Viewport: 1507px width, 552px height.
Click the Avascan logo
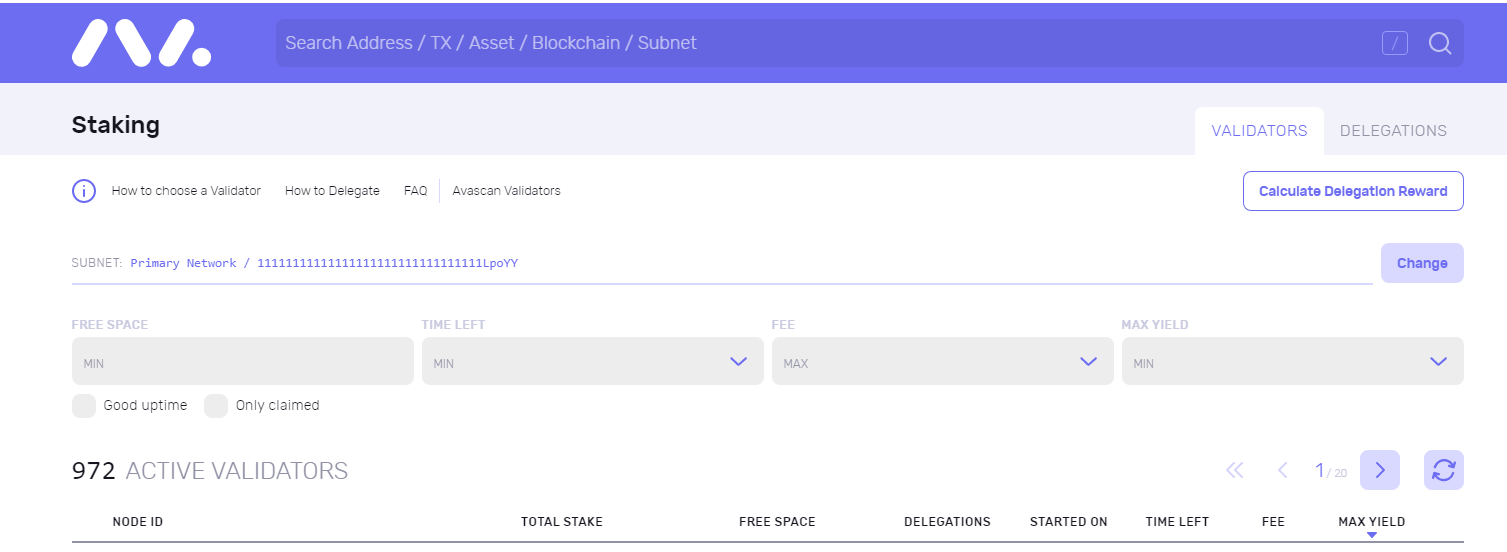pyautogui.click(x=141, y=44)
